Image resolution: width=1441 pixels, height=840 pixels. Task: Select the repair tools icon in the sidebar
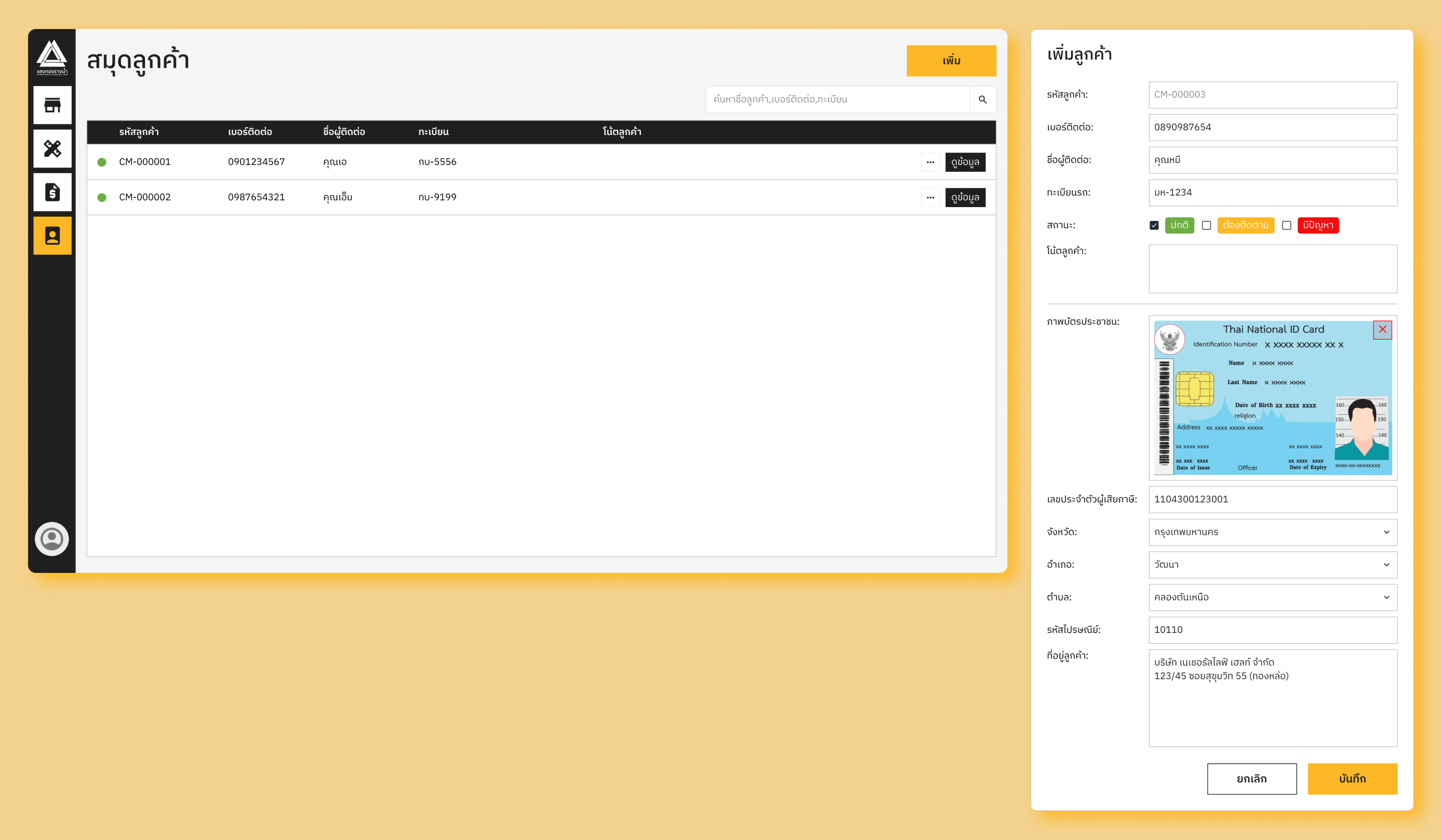[52, 149]
